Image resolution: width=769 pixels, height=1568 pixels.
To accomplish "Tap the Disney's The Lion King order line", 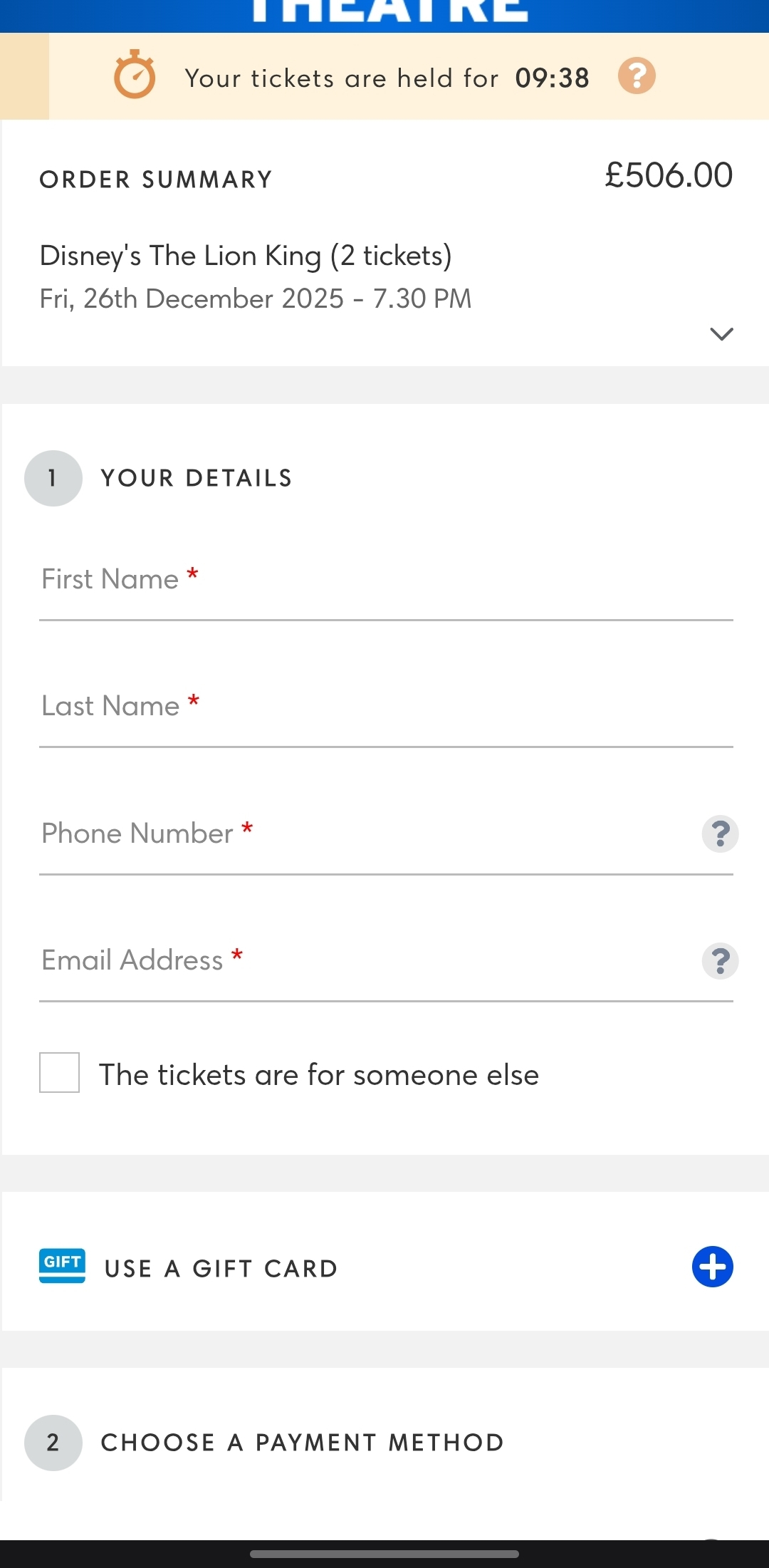I will [x=246, y=256].
